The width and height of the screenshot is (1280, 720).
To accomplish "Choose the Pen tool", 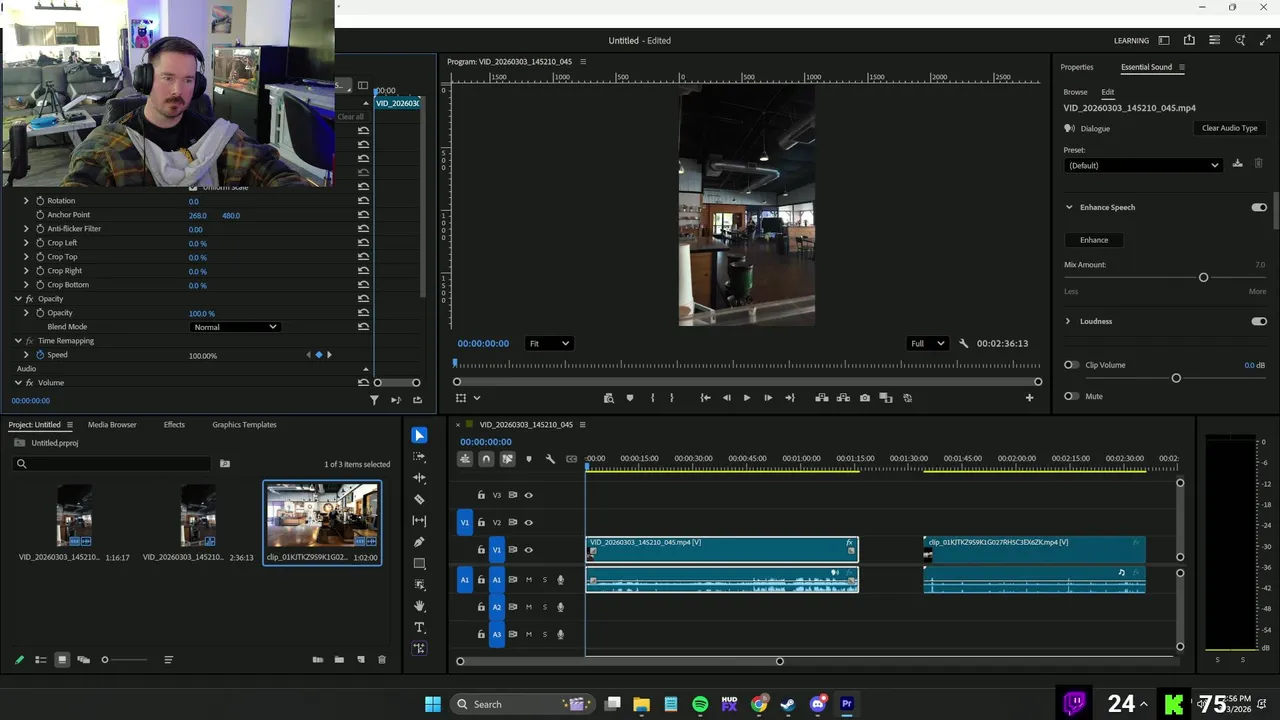I will [x=419, y=542].
